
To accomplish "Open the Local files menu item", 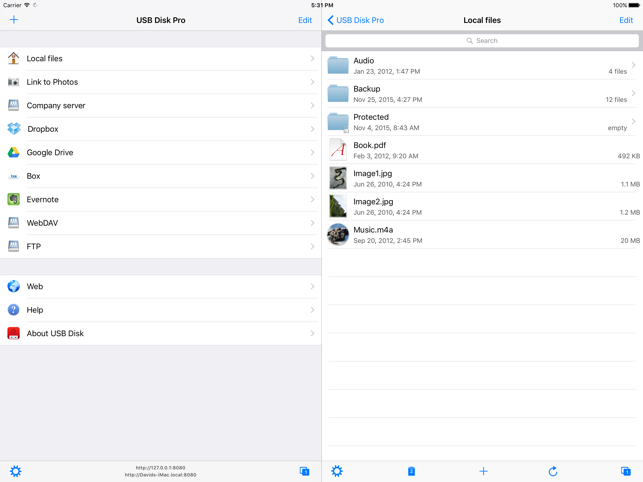I will [x=160, y=59].
